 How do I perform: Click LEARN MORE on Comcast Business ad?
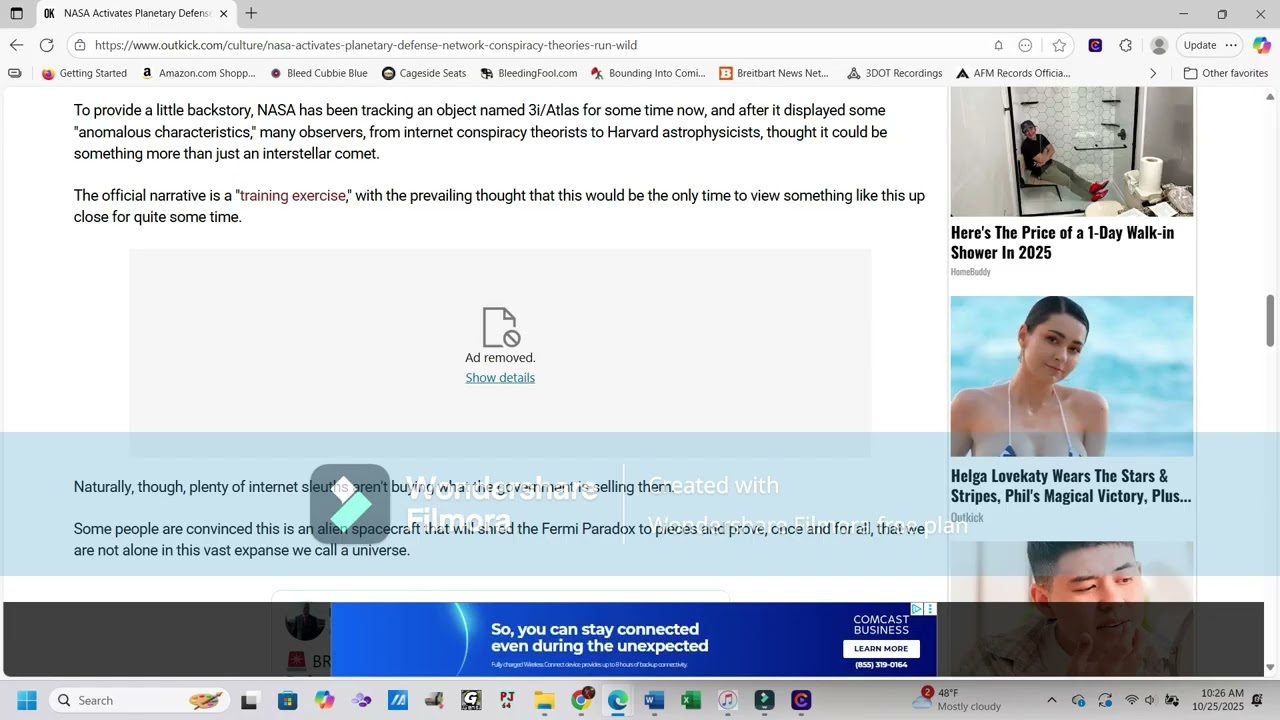881,648
